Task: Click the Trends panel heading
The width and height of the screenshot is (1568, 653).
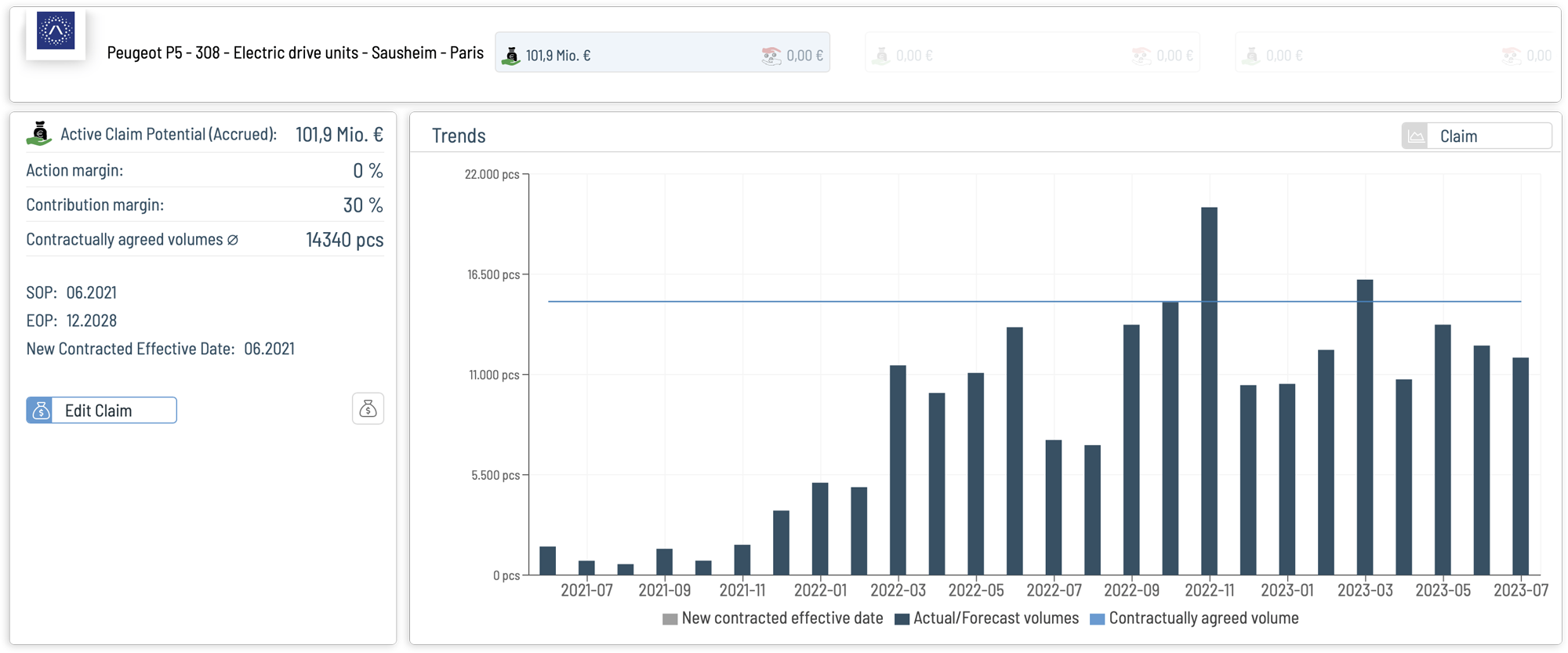Action: 459,136
